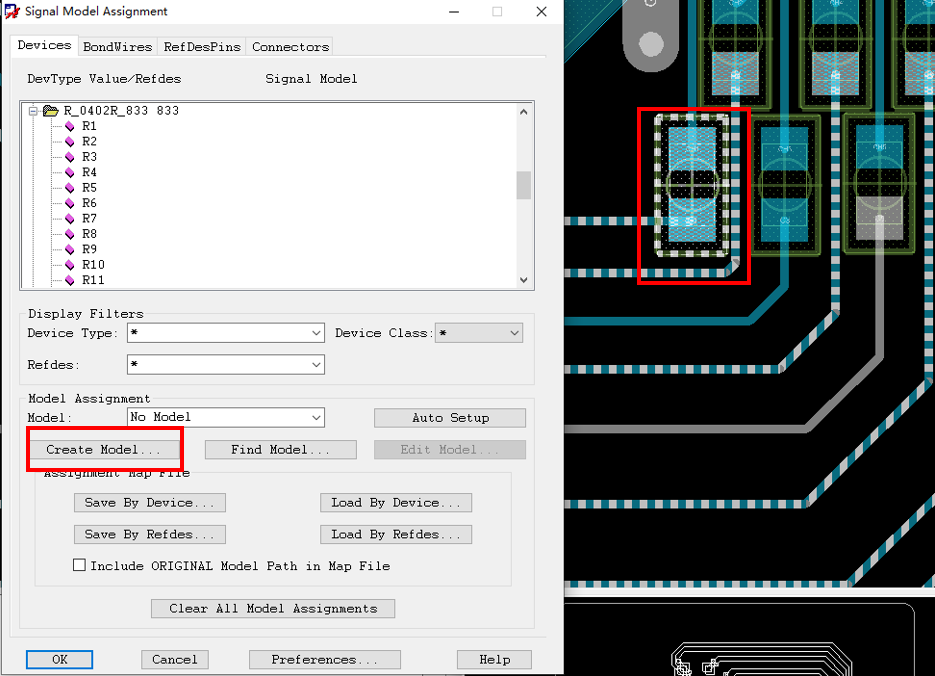Click Load By Refdes button
Screen dimensions: 935x676
click(x=396, y=534)
